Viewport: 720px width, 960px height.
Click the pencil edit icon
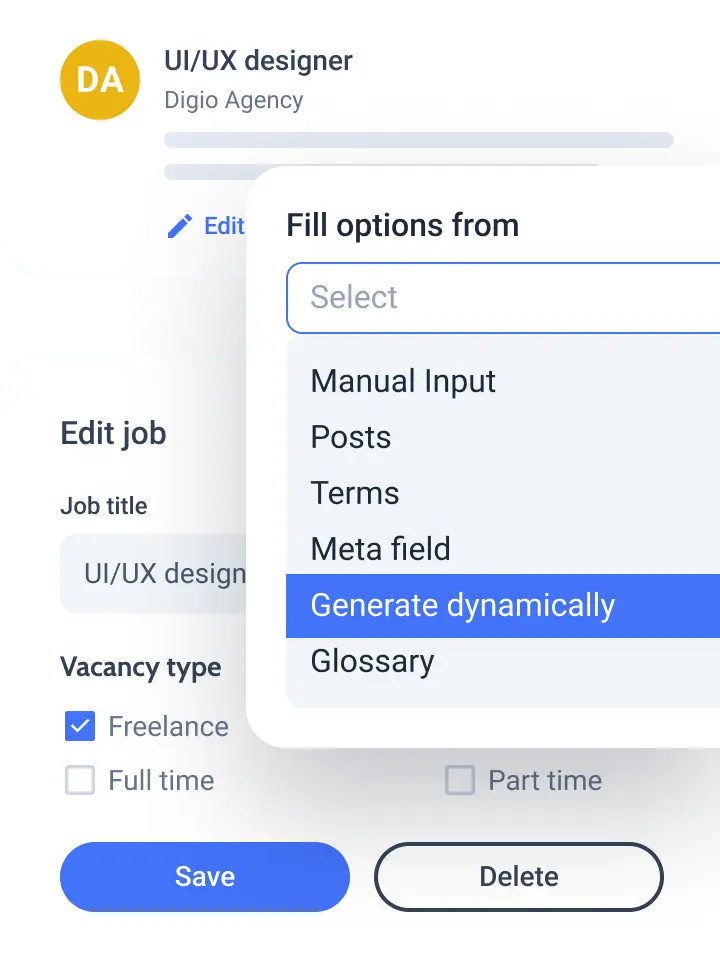coord(180,226)
